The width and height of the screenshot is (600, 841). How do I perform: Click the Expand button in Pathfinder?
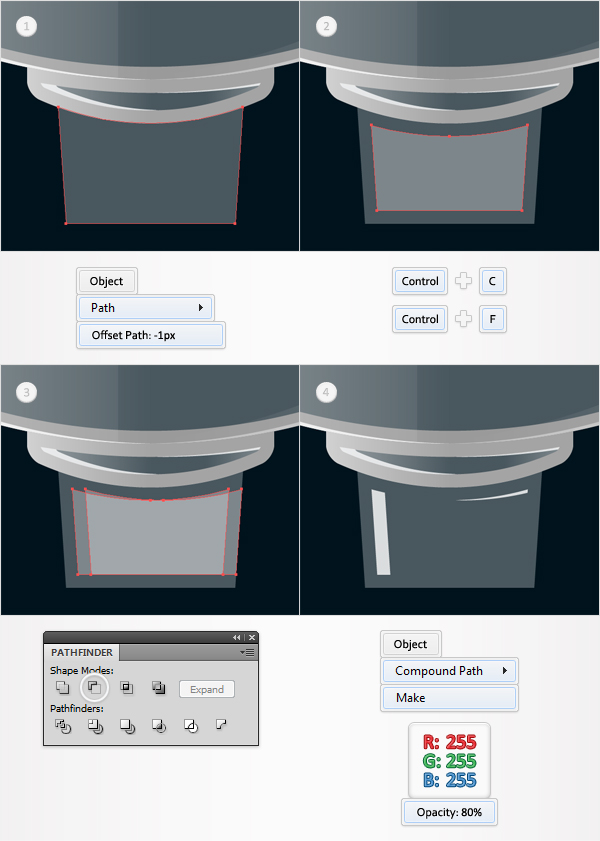pyautogui.click(x=207, y=689)
